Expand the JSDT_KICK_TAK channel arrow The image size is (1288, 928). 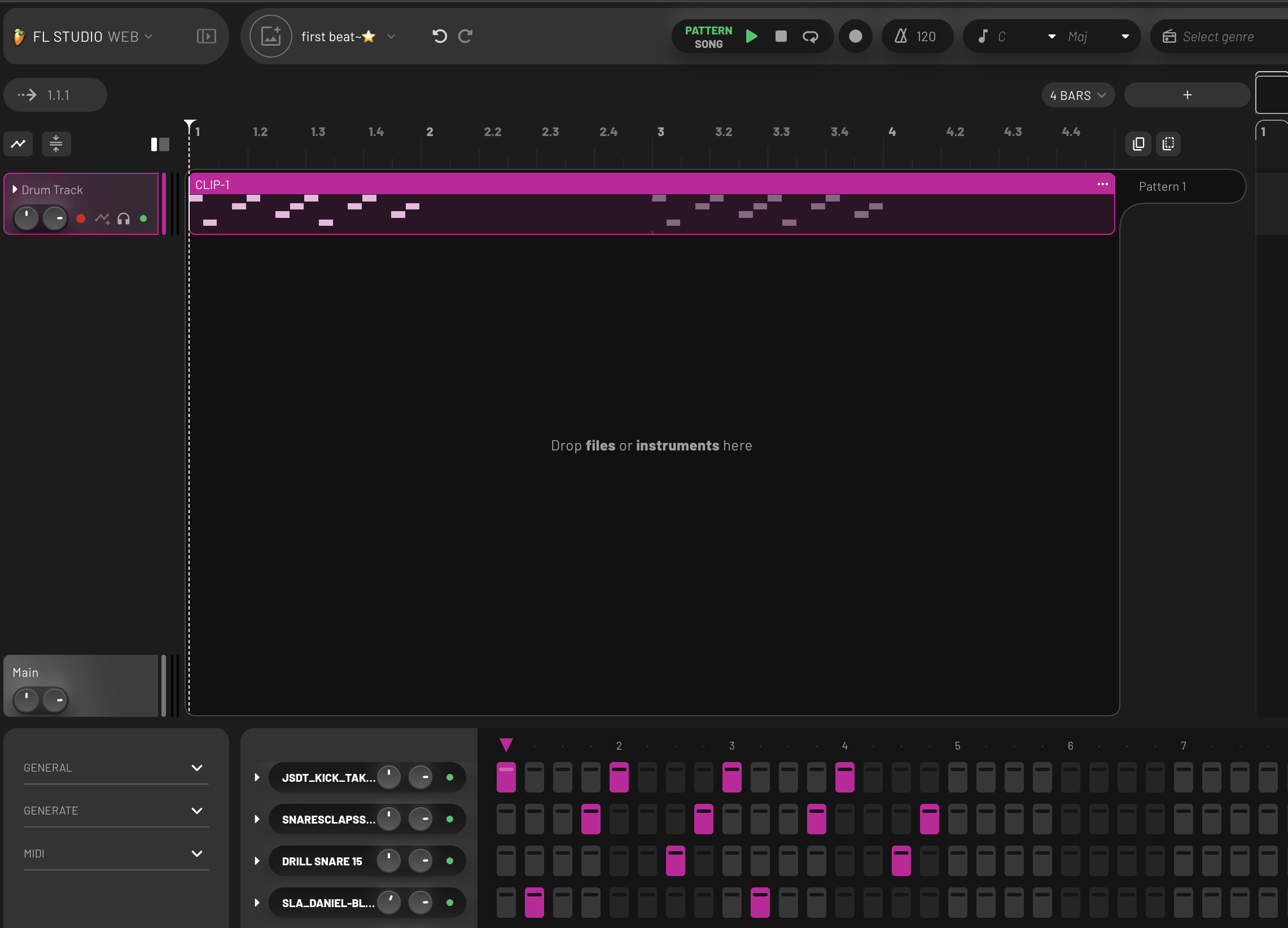[x=257, y=777]
